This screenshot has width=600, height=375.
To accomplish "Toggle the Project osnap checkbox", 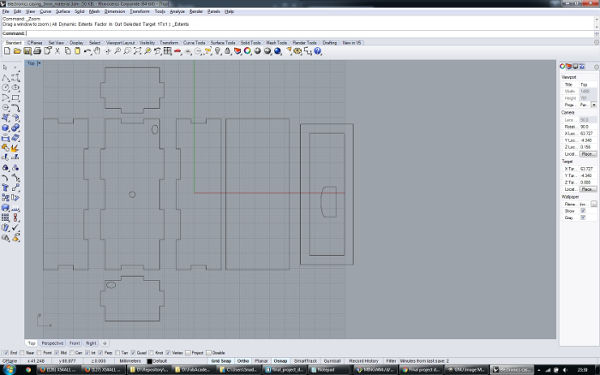I will [188, 352].
